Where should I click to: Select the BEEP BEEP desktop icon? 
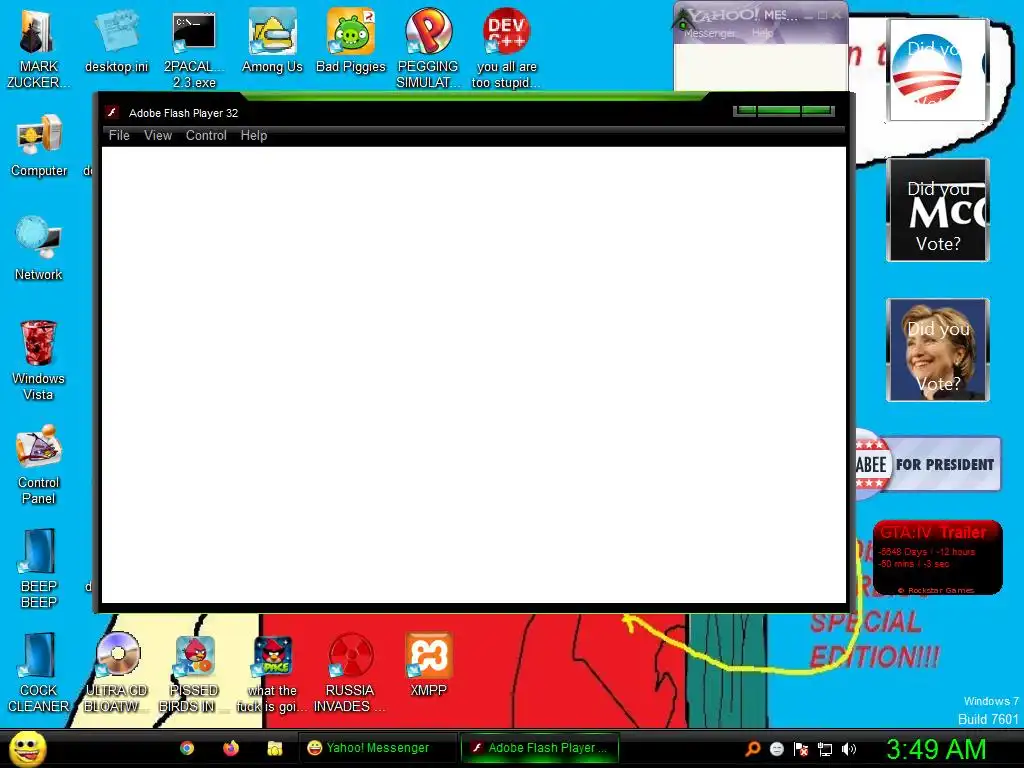pos(39,569)
